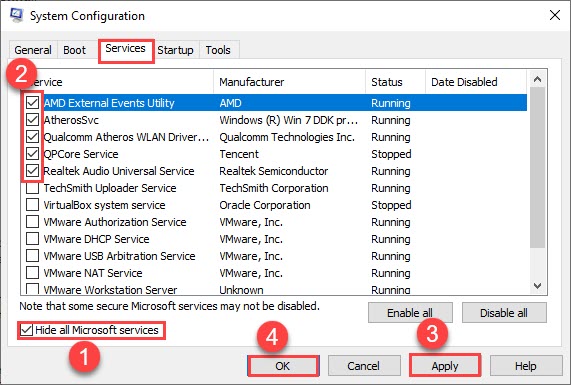Image resolution: width=571 pixels, height=385 pixels.
Task: Open the Boot tab
Action: click(x=74, y=50)
